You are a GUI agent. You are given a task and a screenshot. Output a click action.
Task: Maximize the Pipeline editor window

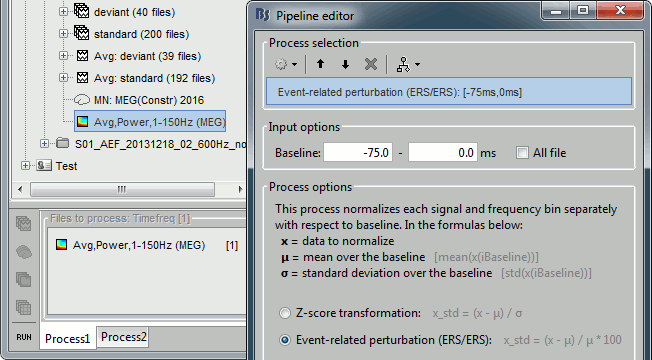click(583, 10)
